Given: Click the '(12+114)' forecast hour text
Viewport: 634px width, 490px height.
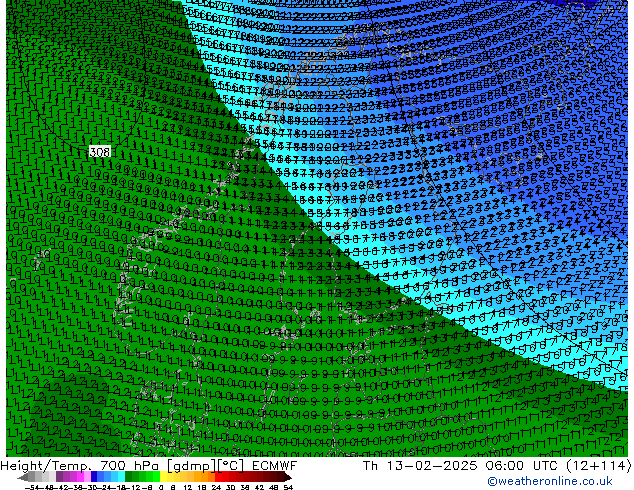Looking at the screenshot, I should tap(598, 466).
